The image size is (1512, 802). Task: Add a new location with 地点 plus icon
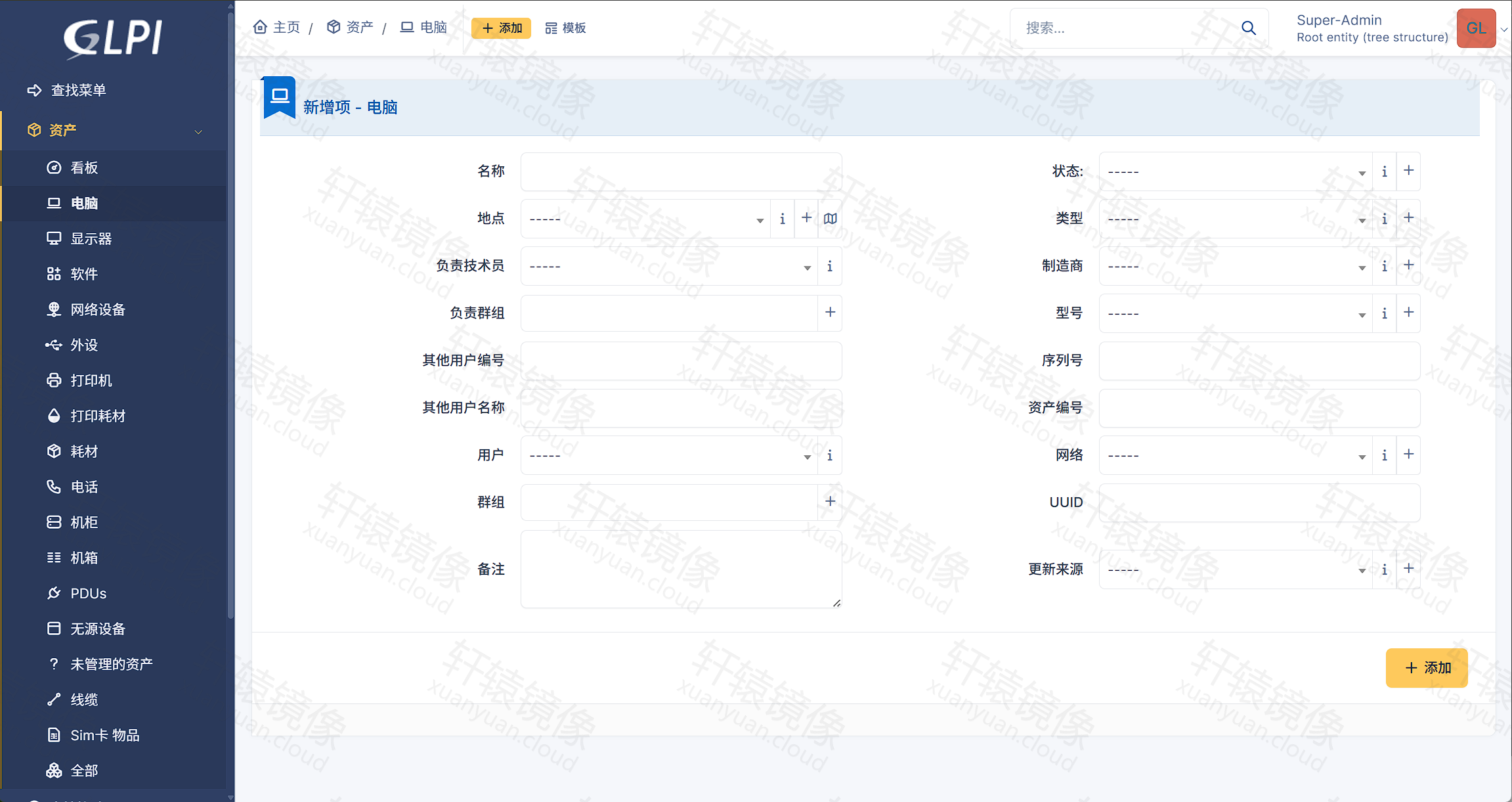pyautogui.click(x=807, y=219)
